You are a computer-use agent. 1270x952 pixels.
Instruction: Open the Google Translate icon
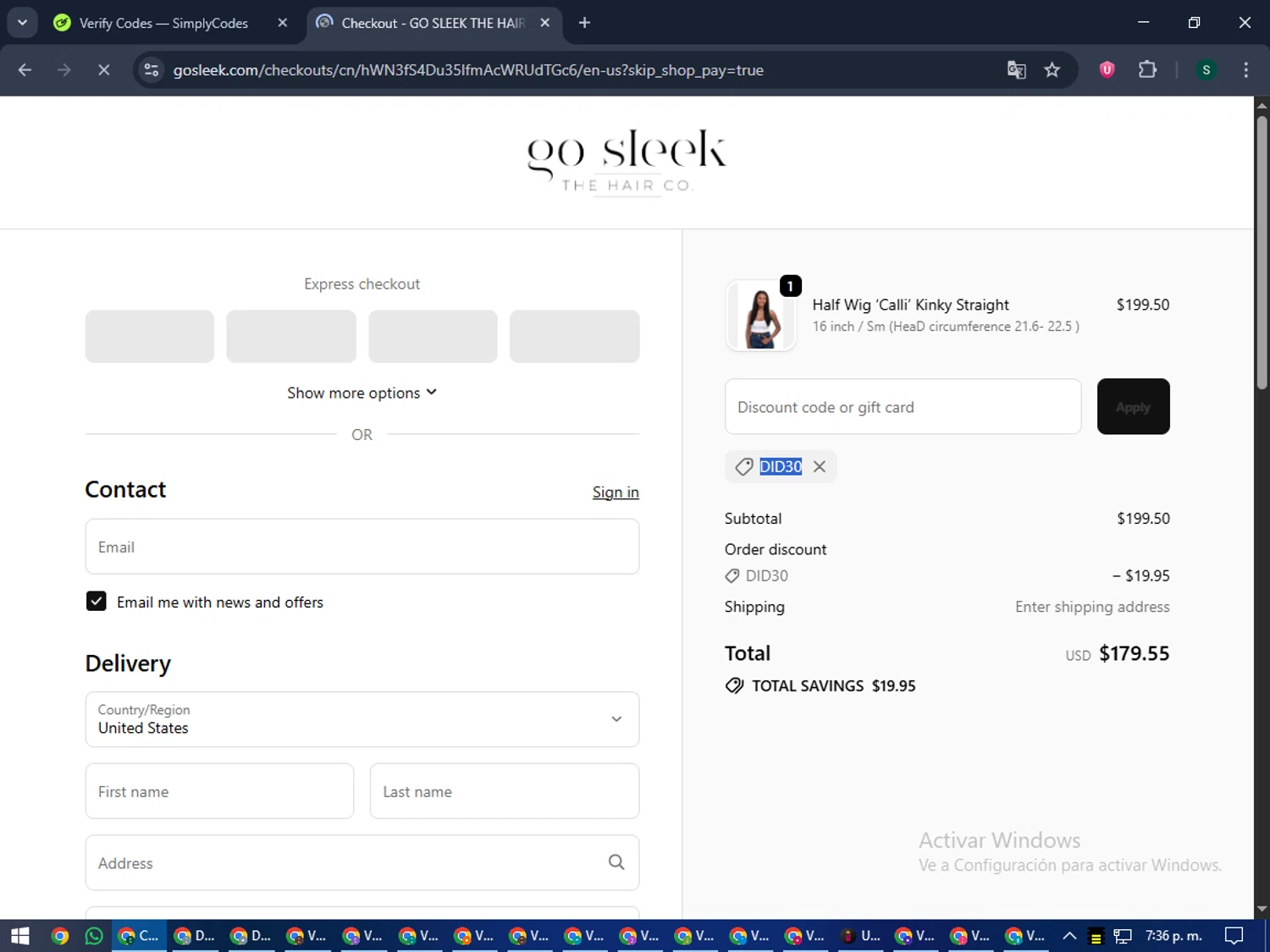coord(1016,70)
